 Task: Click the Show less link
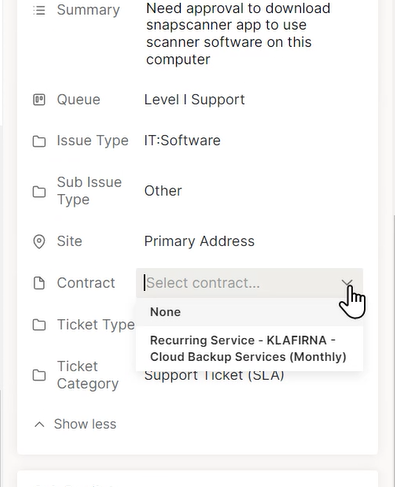click(85, 424)
